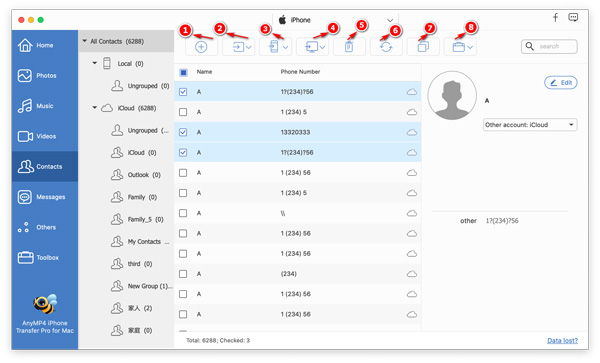600x363 pixels.
Task: Select Ungrouped under iCloud (6288)
Action: (140, 130)
